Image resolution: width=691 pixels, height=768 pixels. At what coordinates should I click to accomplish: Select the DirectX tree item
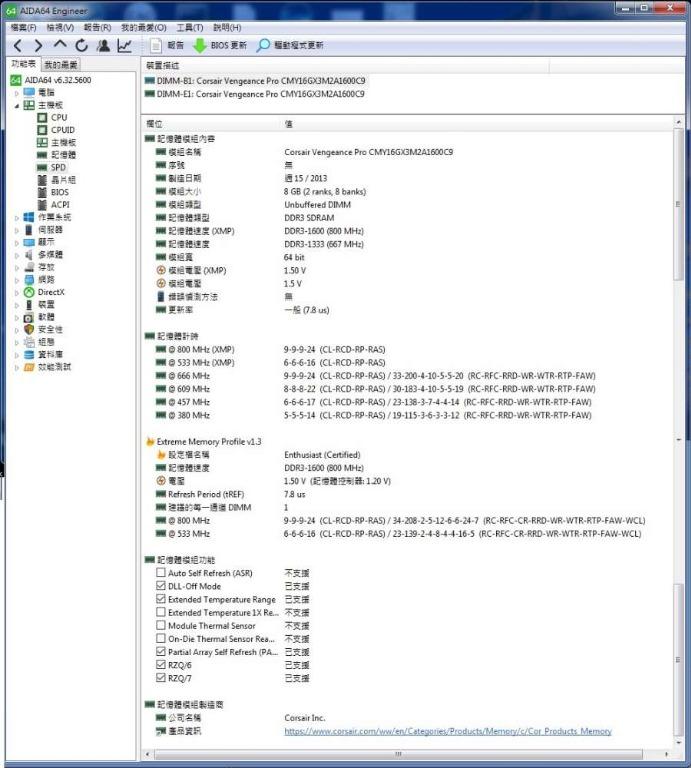pyautogui.click(x=51, y=292)
